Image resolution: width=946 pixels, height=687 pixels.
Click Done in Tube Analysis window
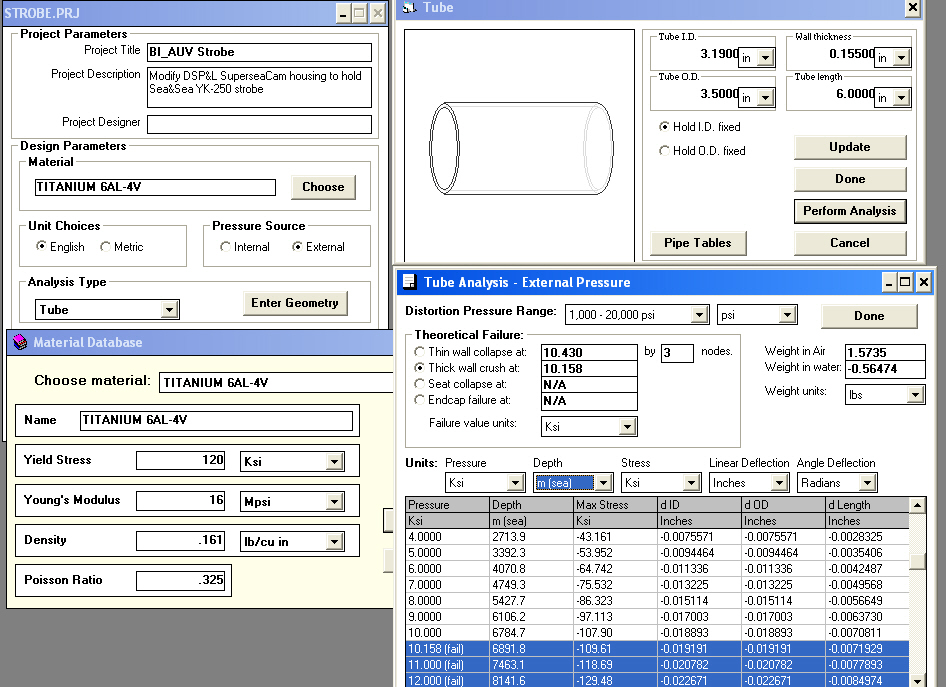click(x=869, y=316)
